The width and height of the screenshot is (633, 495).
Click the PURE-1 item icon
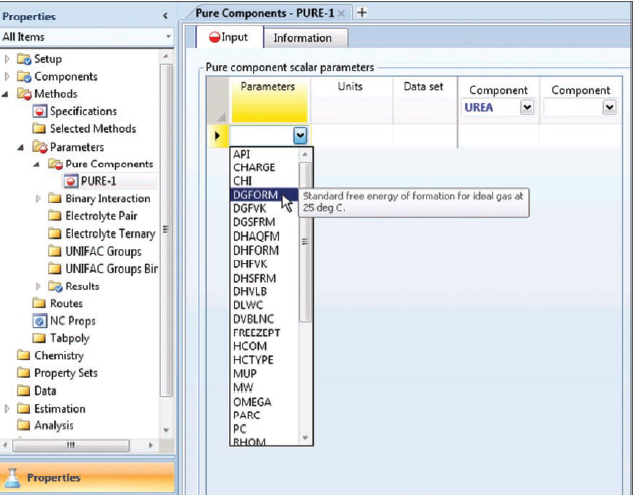point(70,181)
